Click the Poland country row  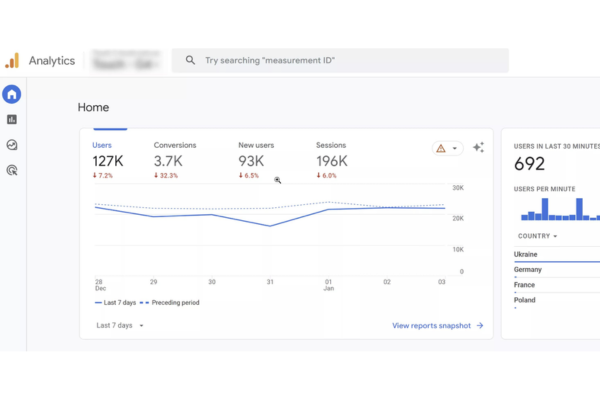click(x=557, y=300)
